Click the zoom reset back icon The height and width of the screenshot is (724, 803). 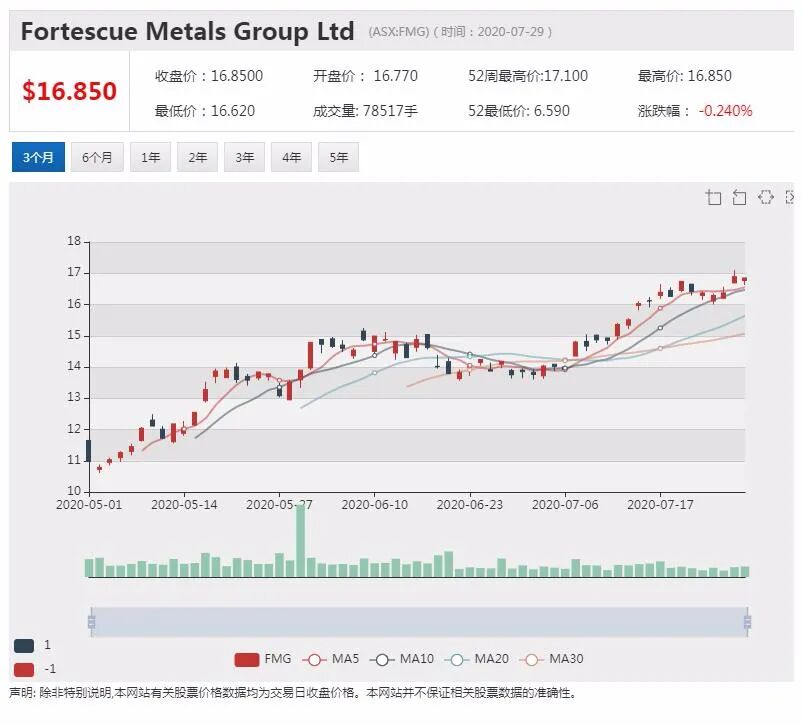pos(739,197)
